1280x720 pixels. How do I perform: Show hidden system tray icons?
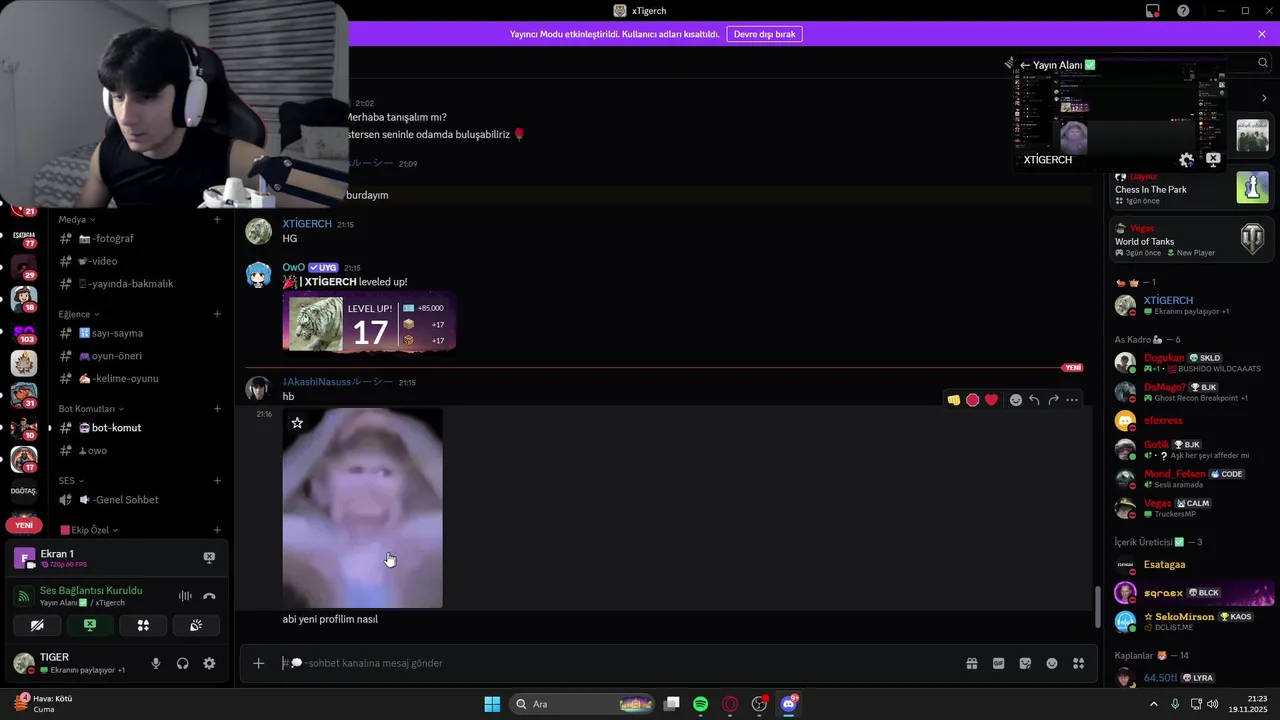(1154, 704)
